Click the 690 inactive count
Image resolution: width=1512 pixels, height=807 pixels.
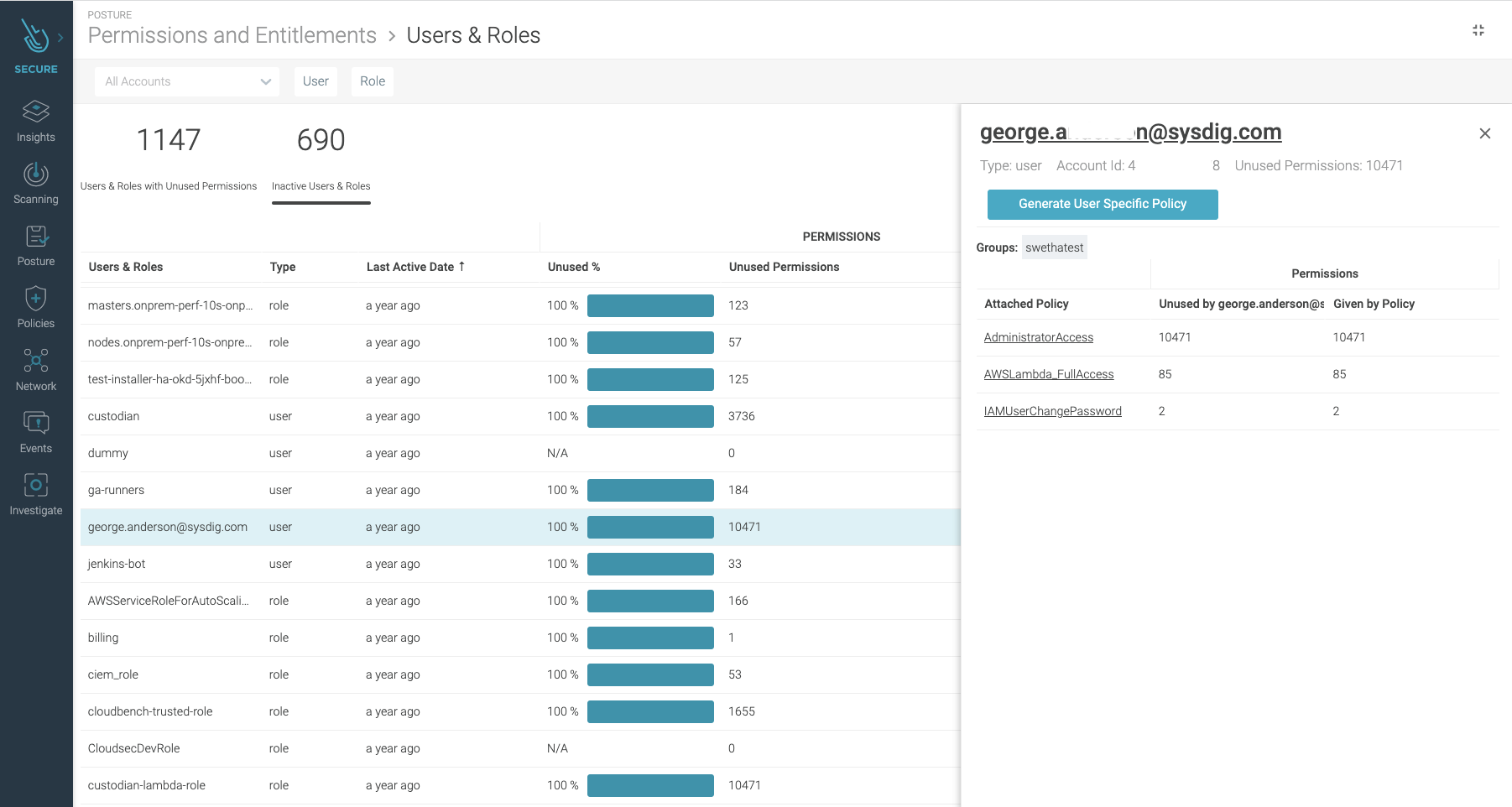coord(321,140)
